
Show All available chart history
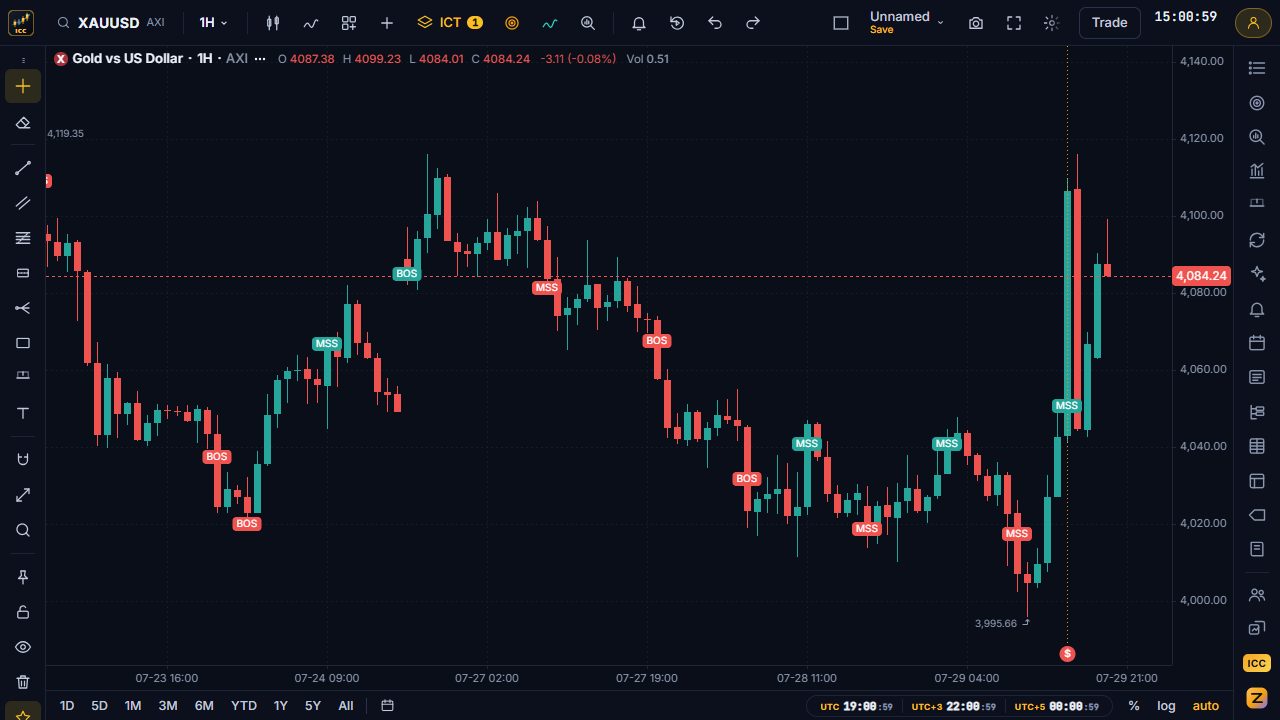(x=346, y=705)
